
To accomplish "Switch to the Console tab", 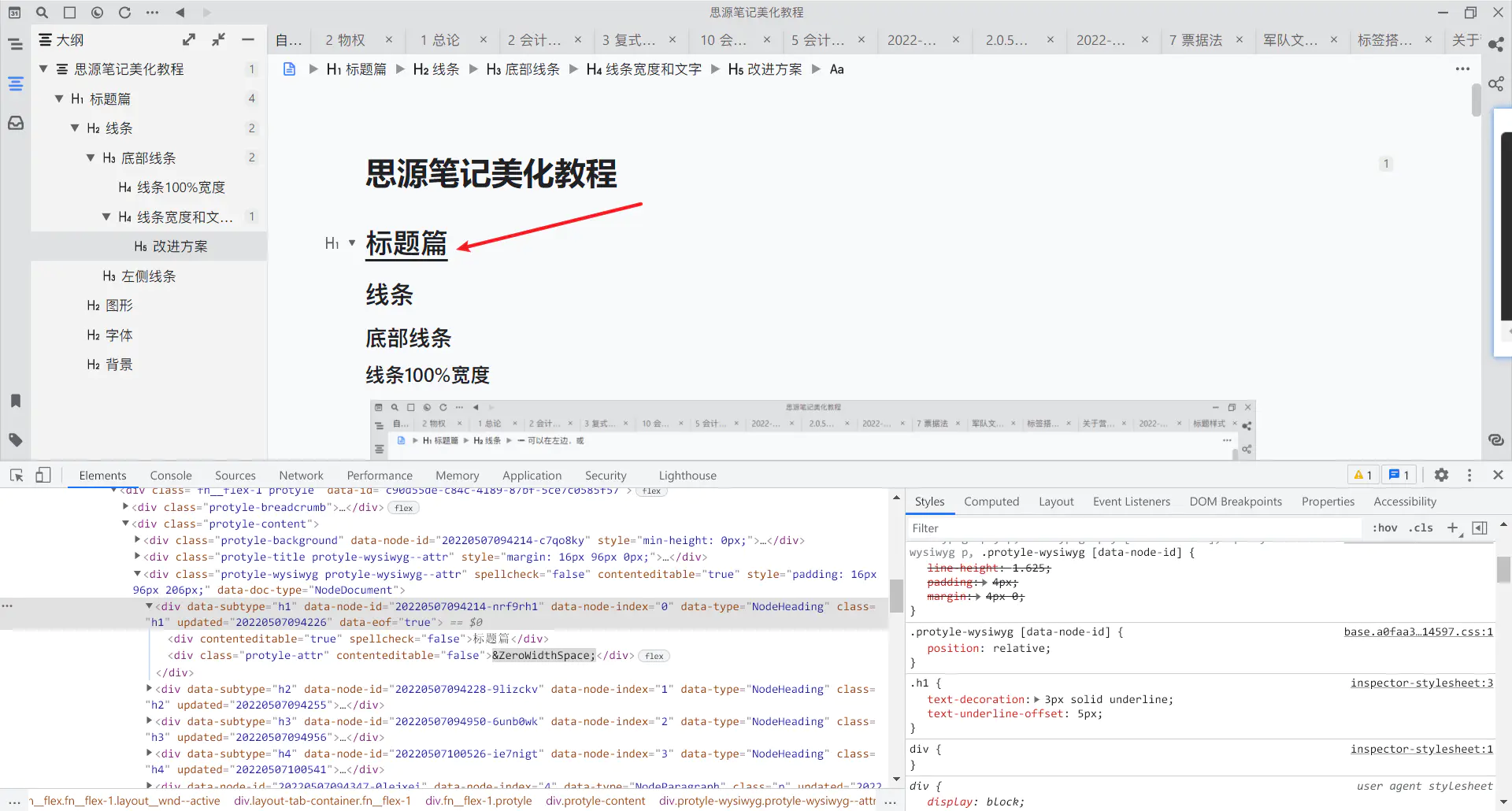I will pyautogui.click(x=171, y=476).
